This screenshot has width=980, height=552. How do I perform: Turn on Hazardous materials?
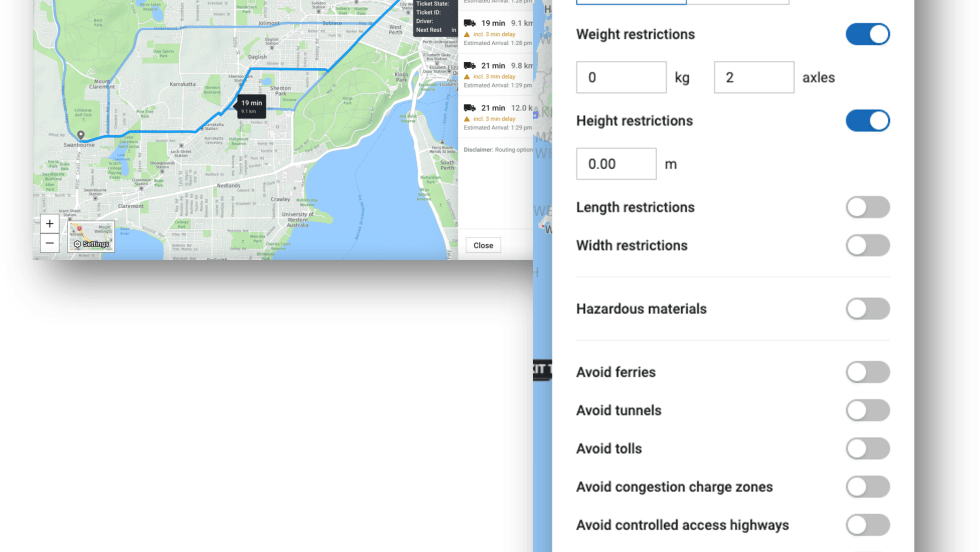tap(867, 309)
